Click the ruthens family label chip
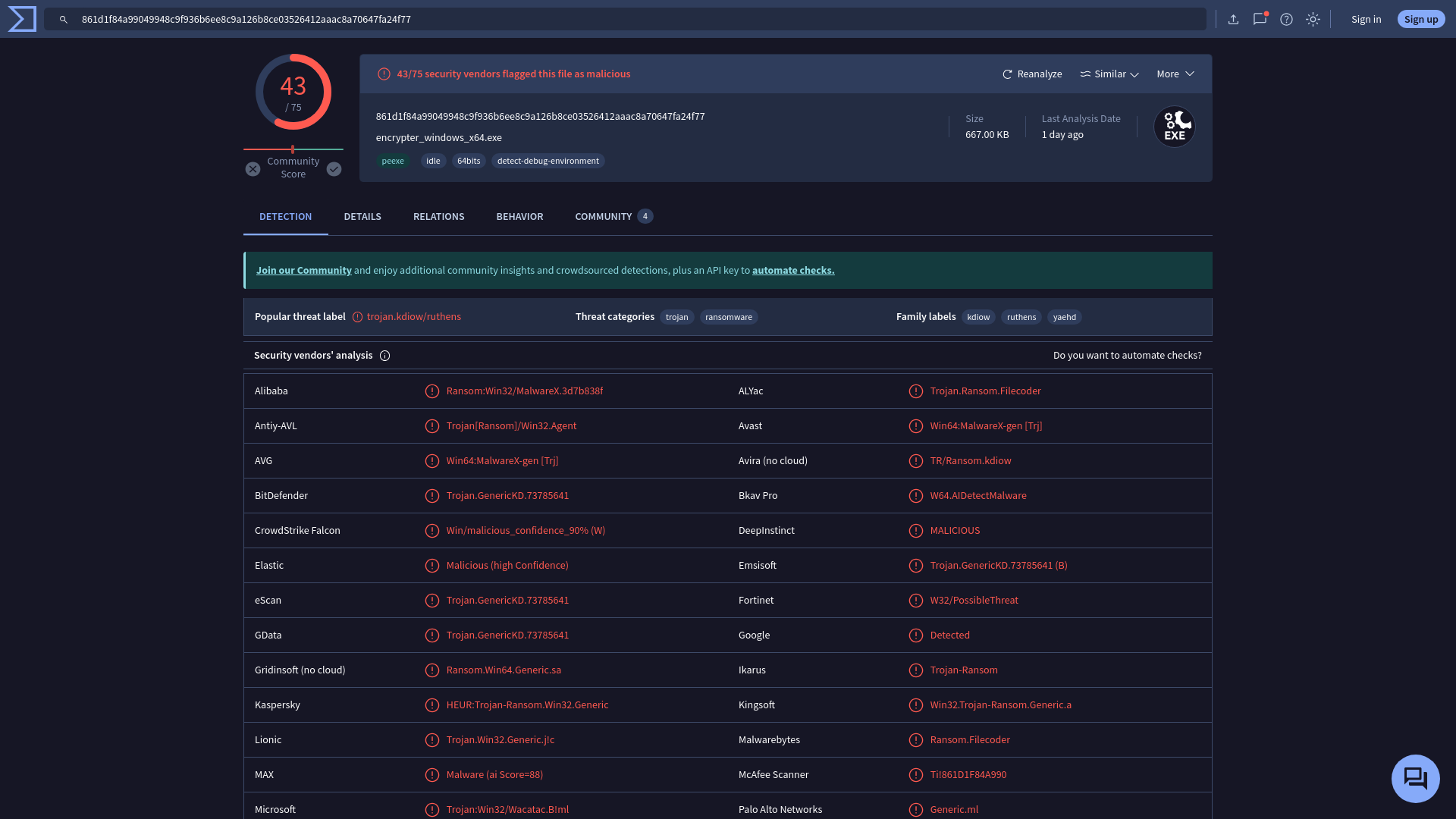 1021,318
